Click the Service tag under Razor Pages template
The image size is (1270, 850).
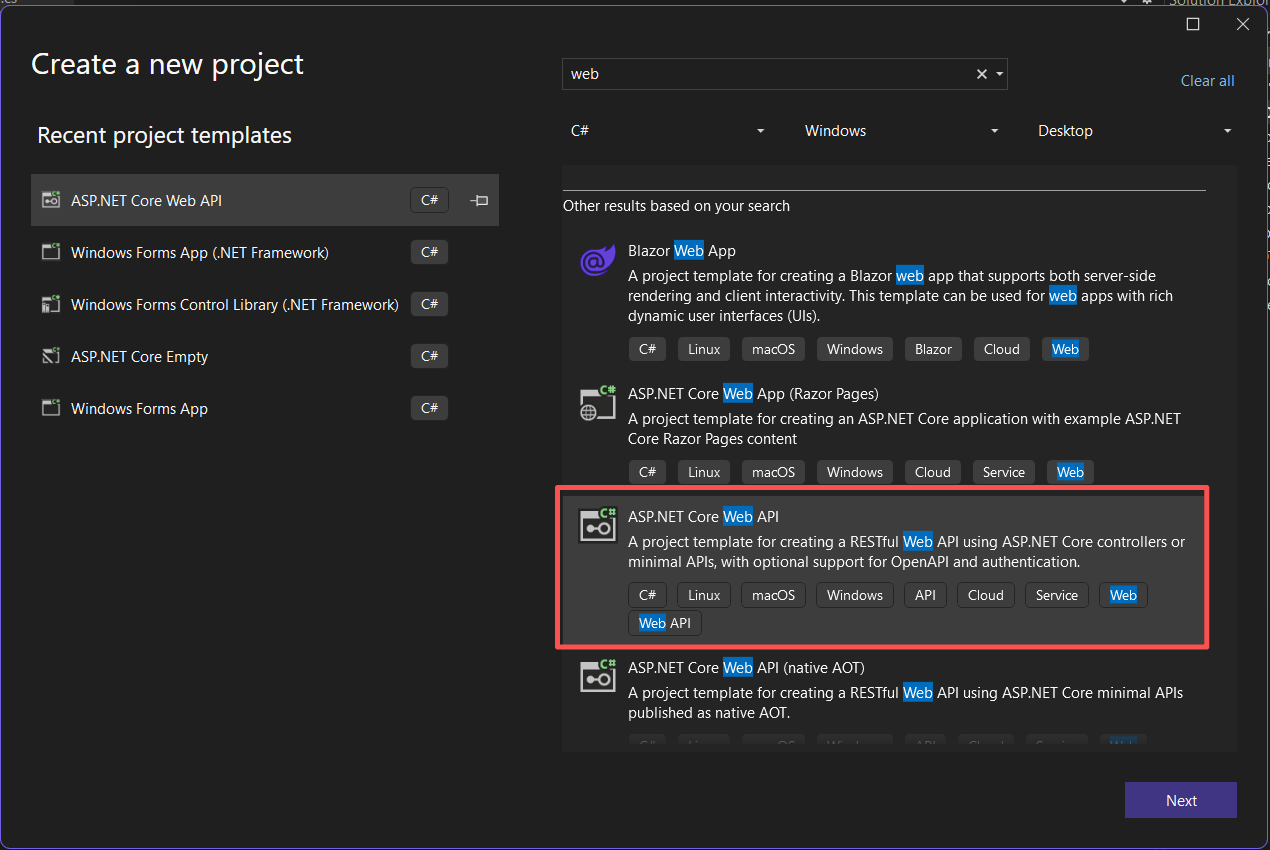[1004, 472]
